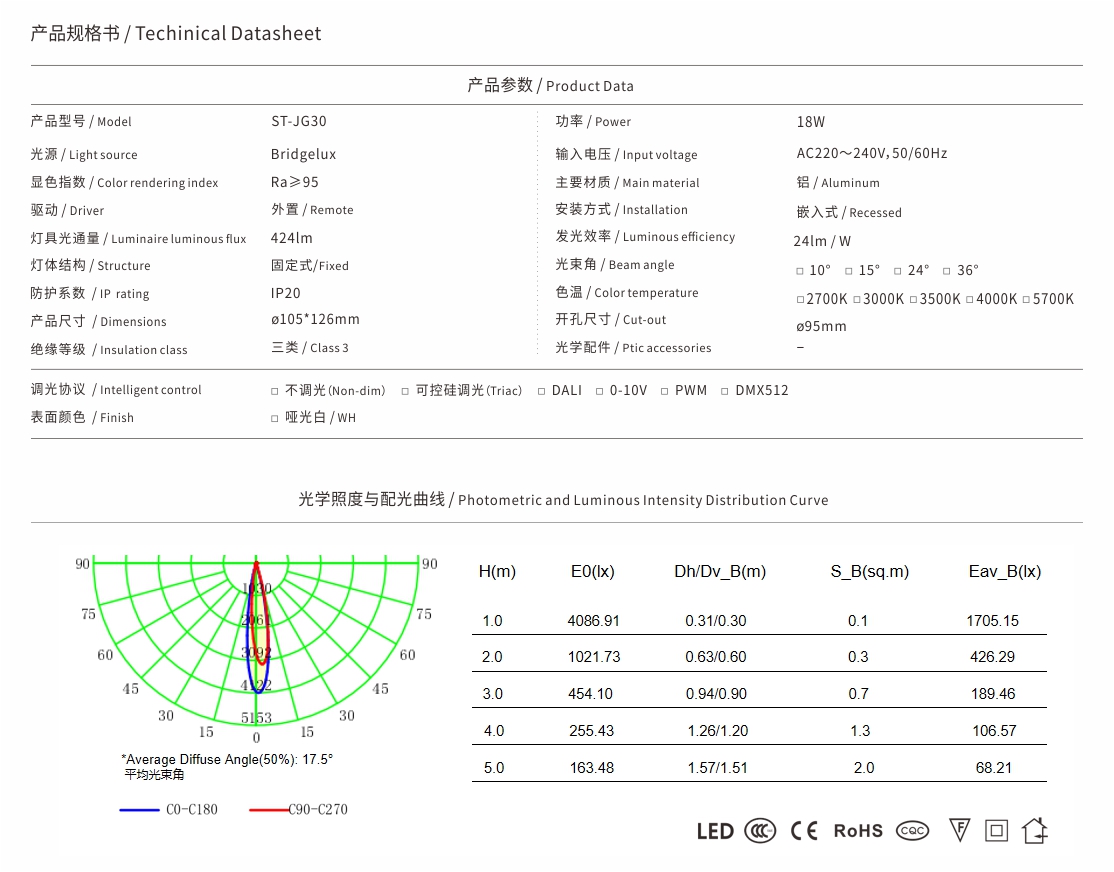Screen dimensions: 1114x872
Task: Click the E0 value 4086.91
Action: tap(593, 621)
